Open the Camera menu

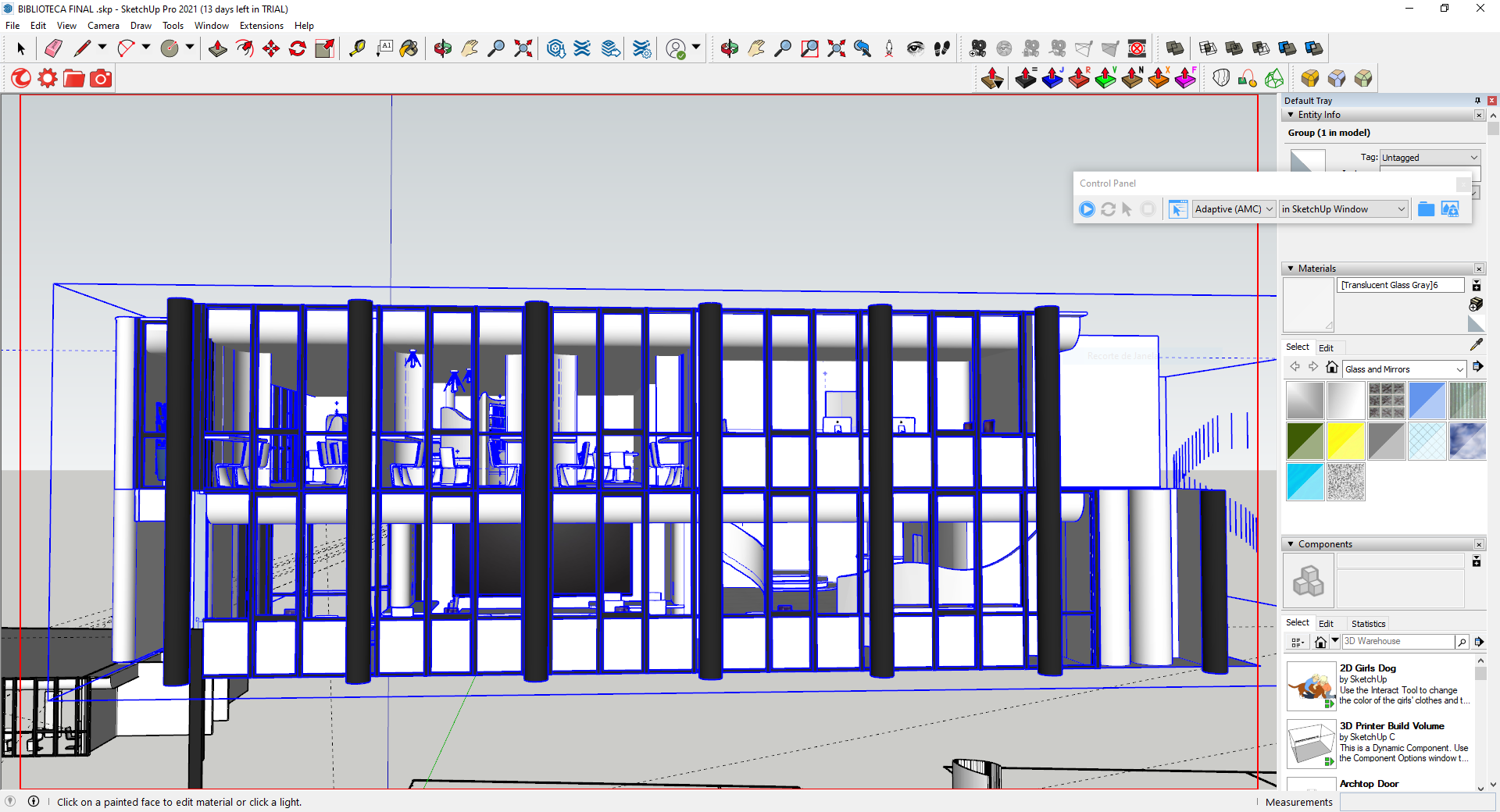pos(103,26)
